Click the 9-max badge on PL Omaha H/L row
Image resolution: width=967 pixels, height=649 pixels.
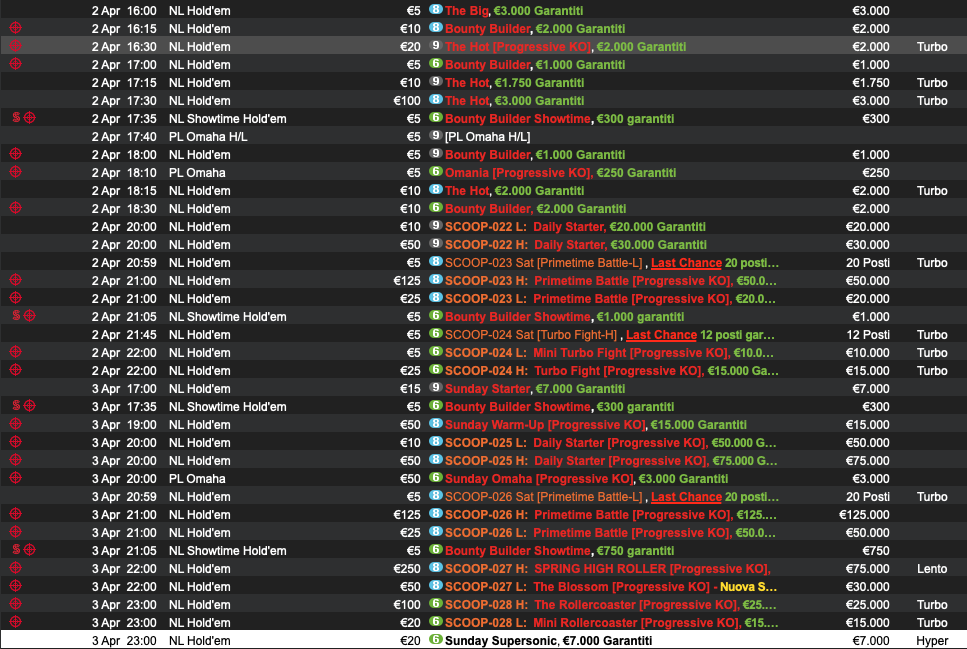click(x=435, y=136)
